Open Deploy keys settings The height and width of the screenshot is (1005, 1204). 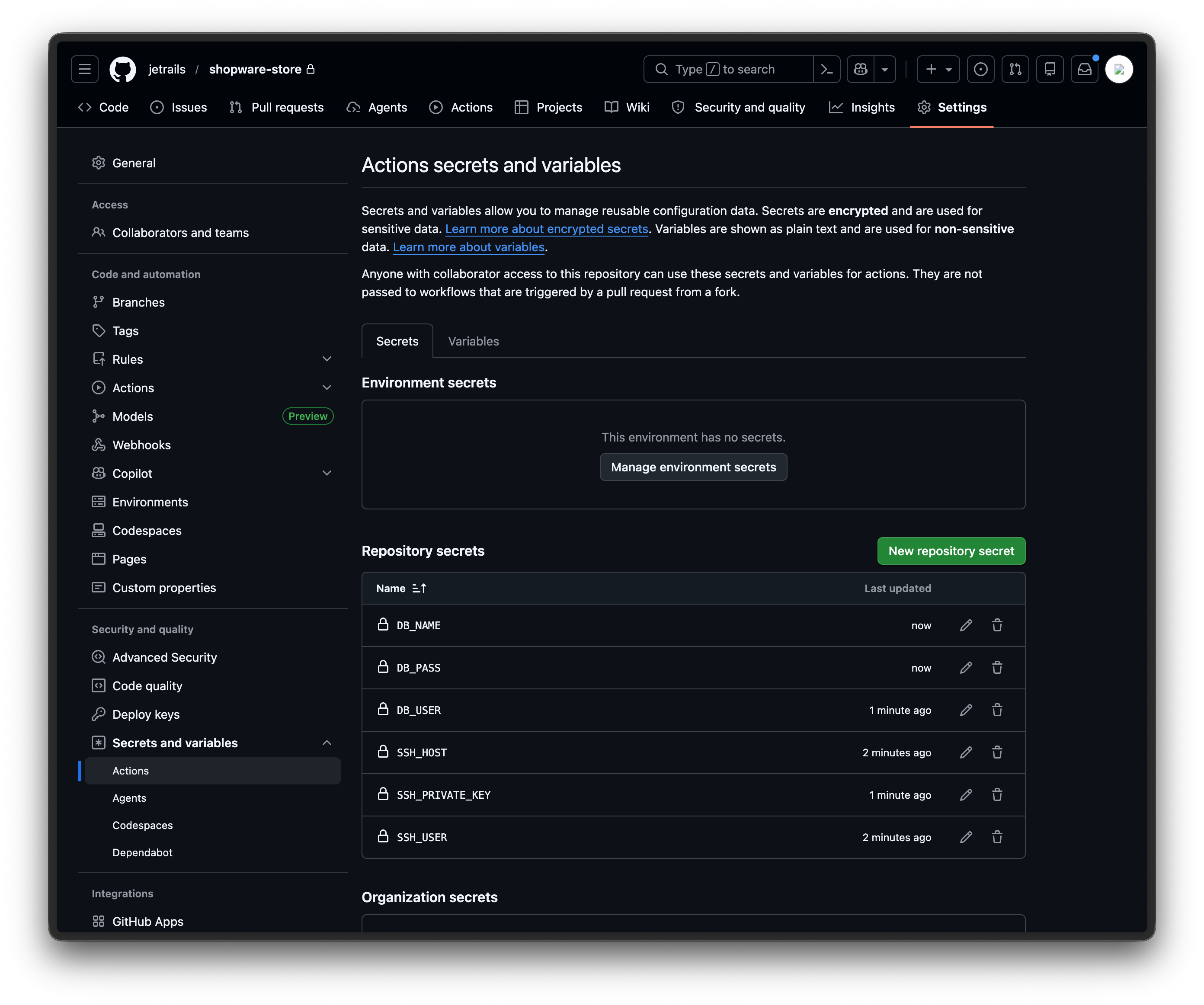pos(213,714)
